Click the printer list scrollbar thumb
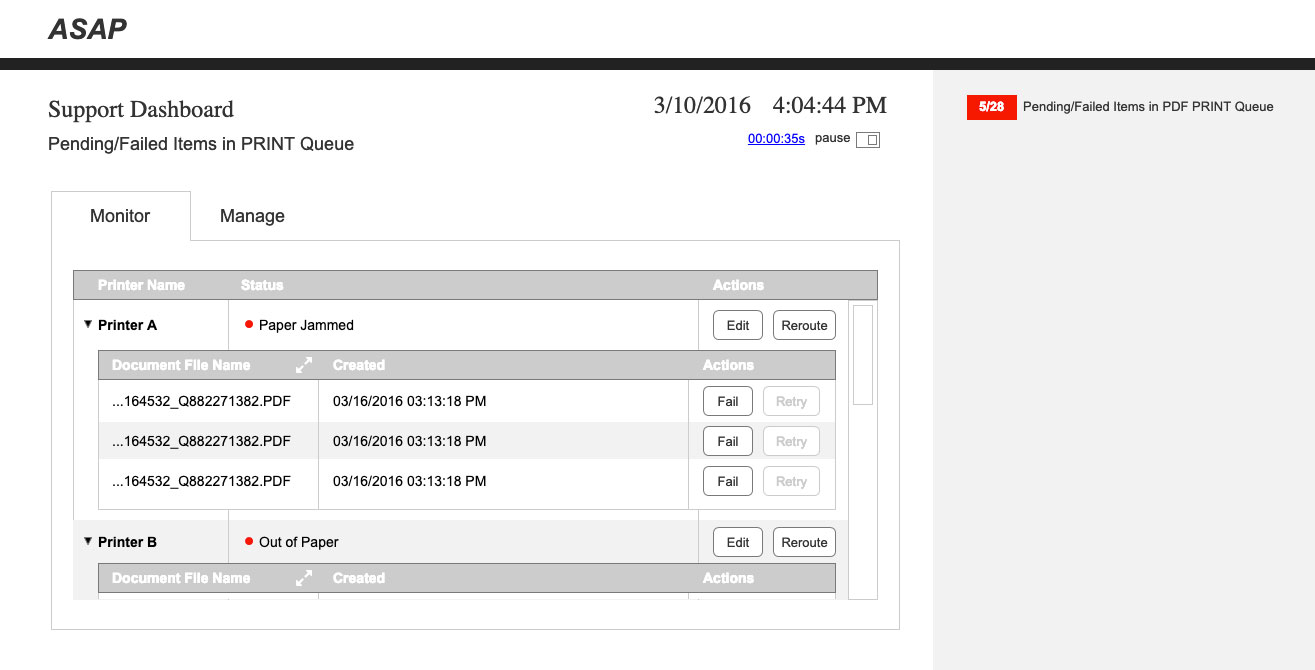Viewport: 1315px width, 670px height. pos(862,355)
